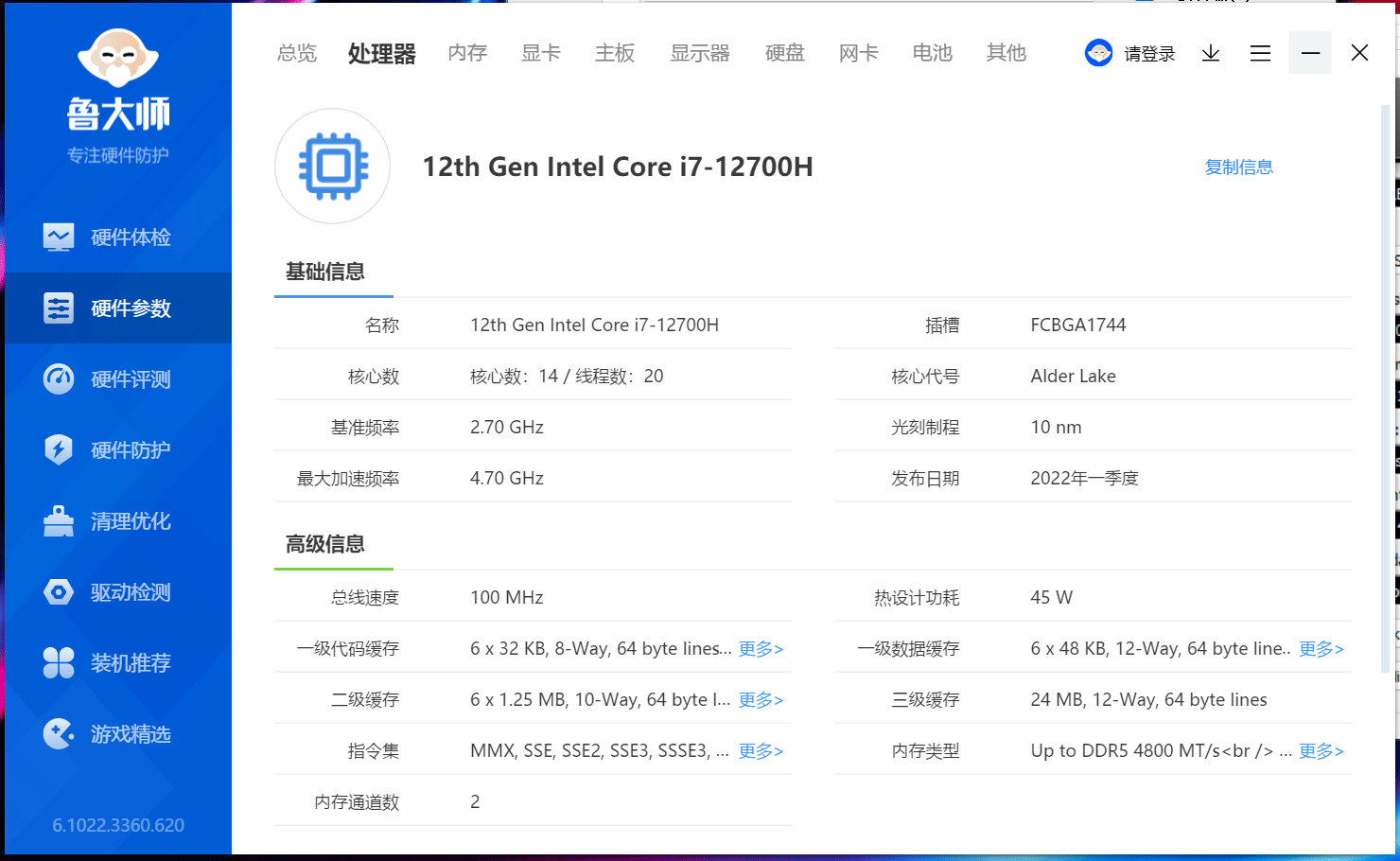The width and height of the screenshot is (1400, 861).
Task: Click the Lu Dashi mascot logo
Action: pos(118,59)
